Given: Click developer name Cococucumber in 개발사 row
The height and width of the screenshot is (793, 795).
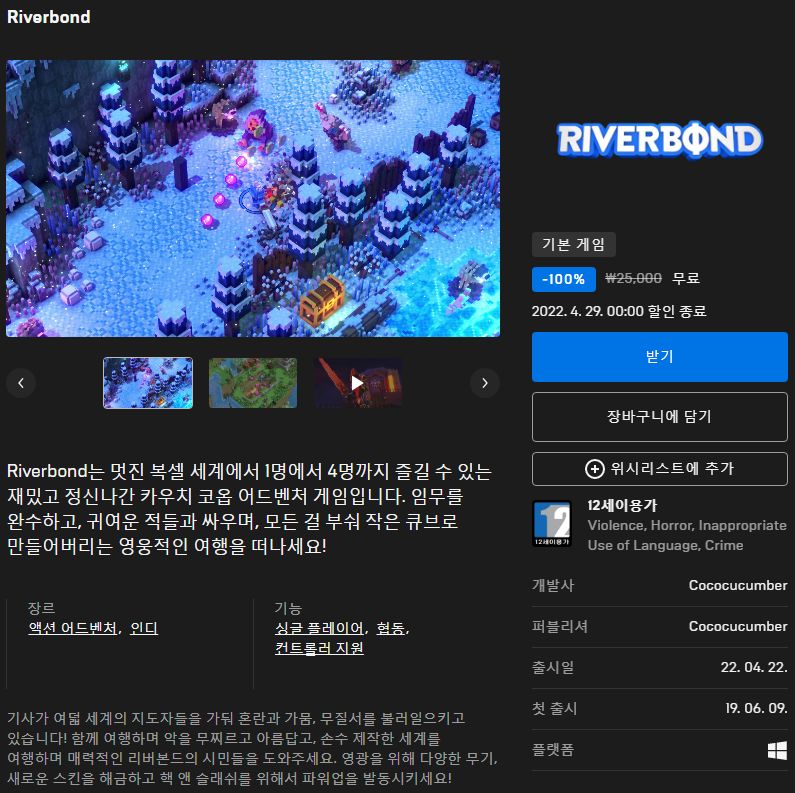Looking at the screenshot, I should (738, 585).
